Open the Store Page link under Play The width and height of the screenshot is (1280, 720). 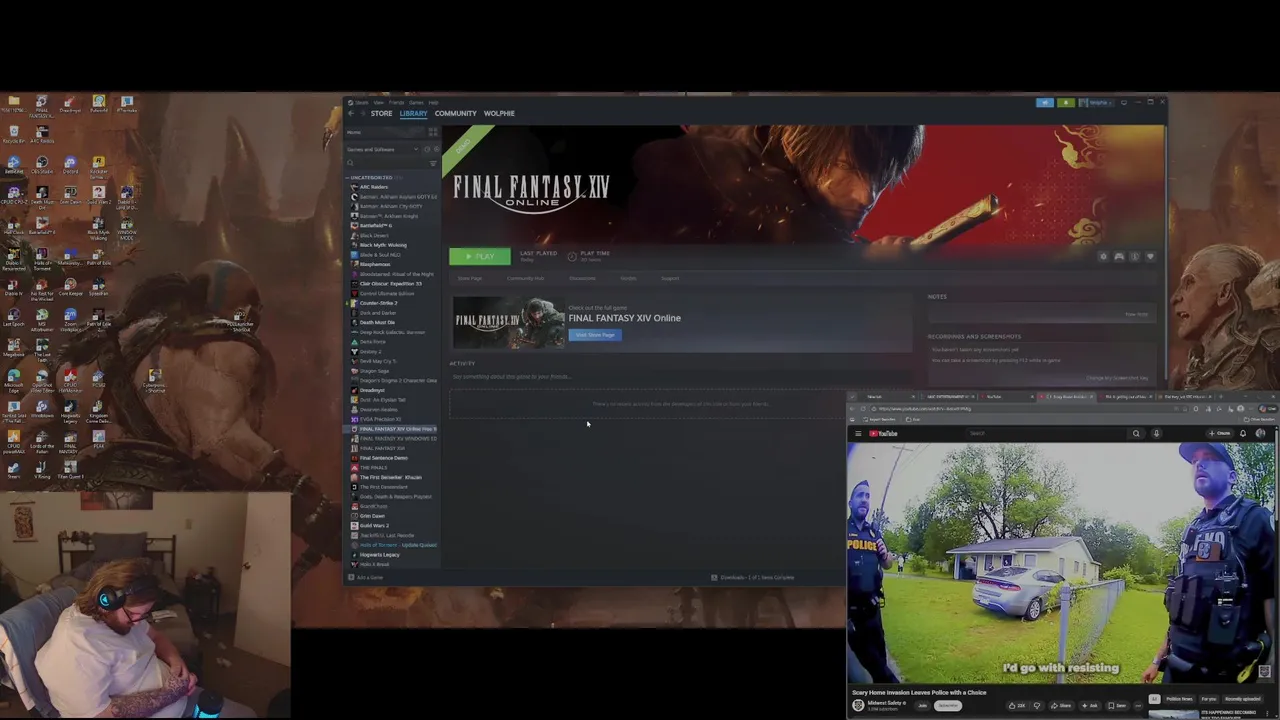tap(470, 278)
